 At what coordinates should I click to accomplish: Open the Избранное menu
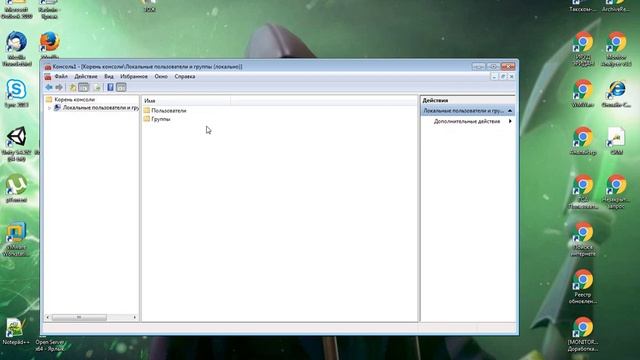pos(134,76)
